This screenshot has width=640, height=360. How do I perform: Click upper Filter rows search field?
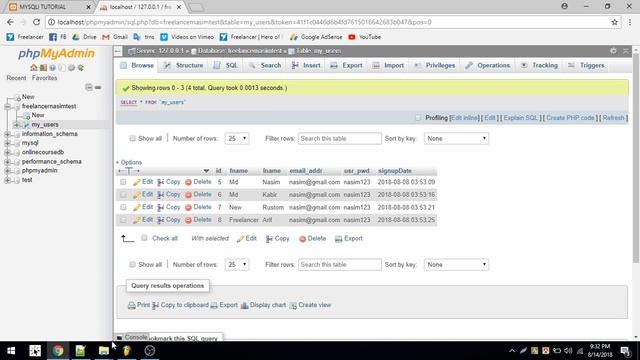coord(340,138)
